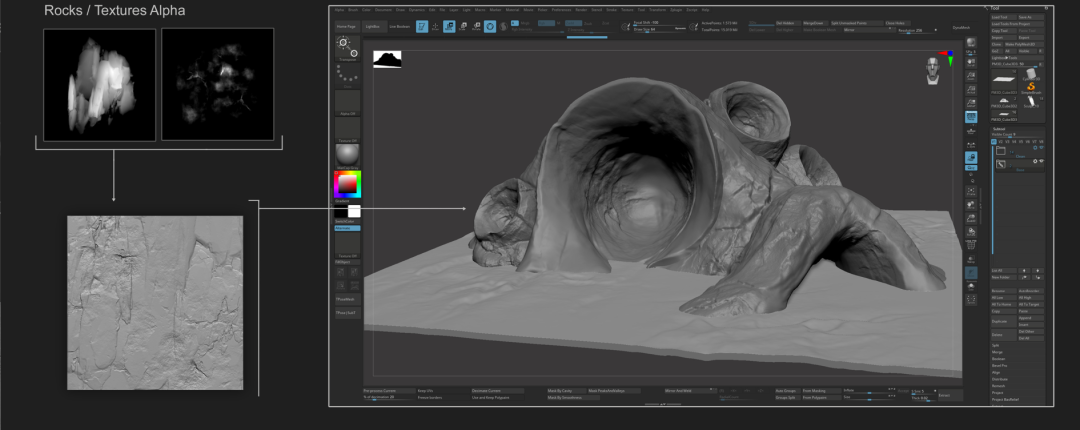
Task: Toggle the Rgb channel button
Action: [546, 23]
